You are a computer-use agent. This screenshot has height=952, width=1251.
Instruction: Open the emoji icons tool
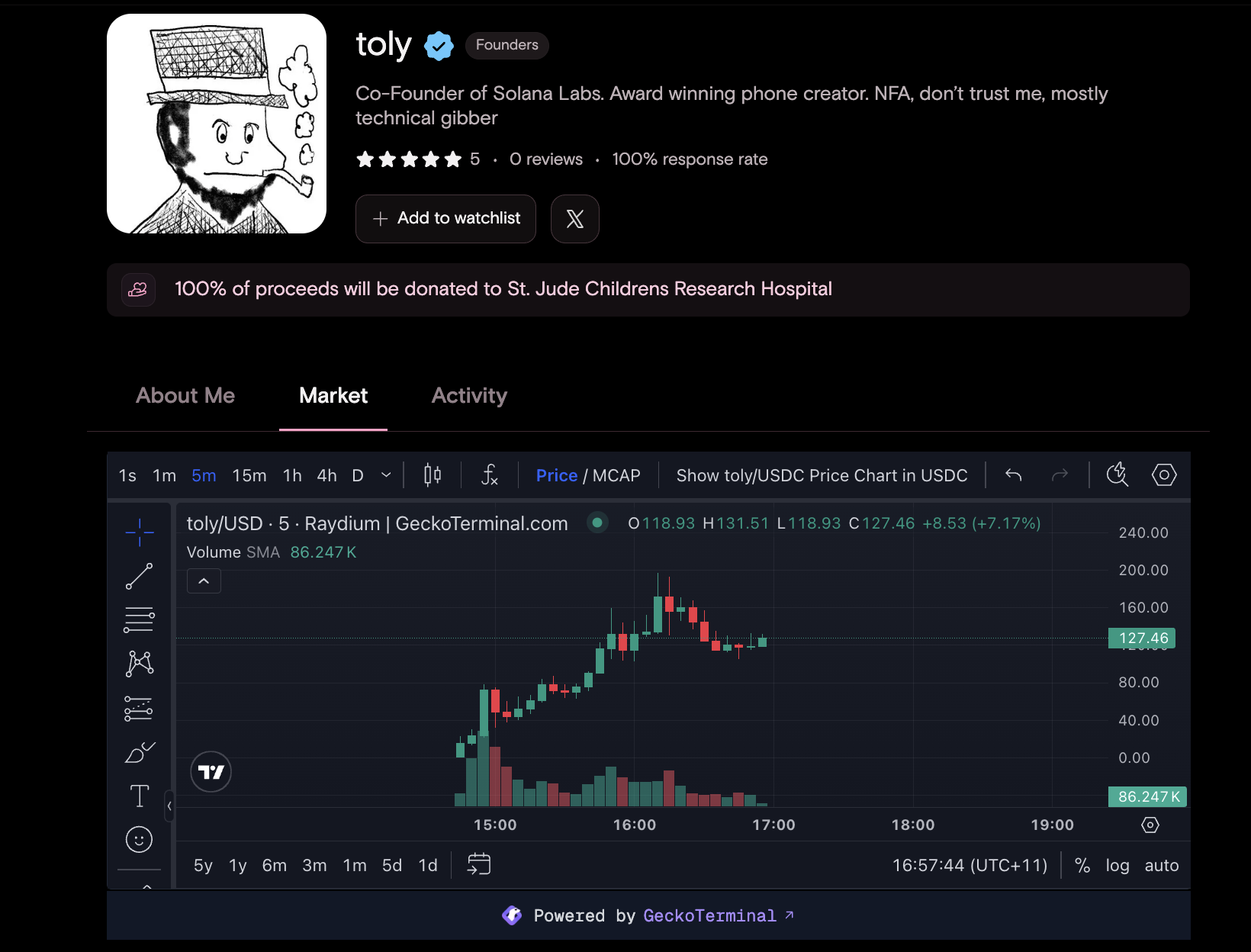tap(140, 840)
